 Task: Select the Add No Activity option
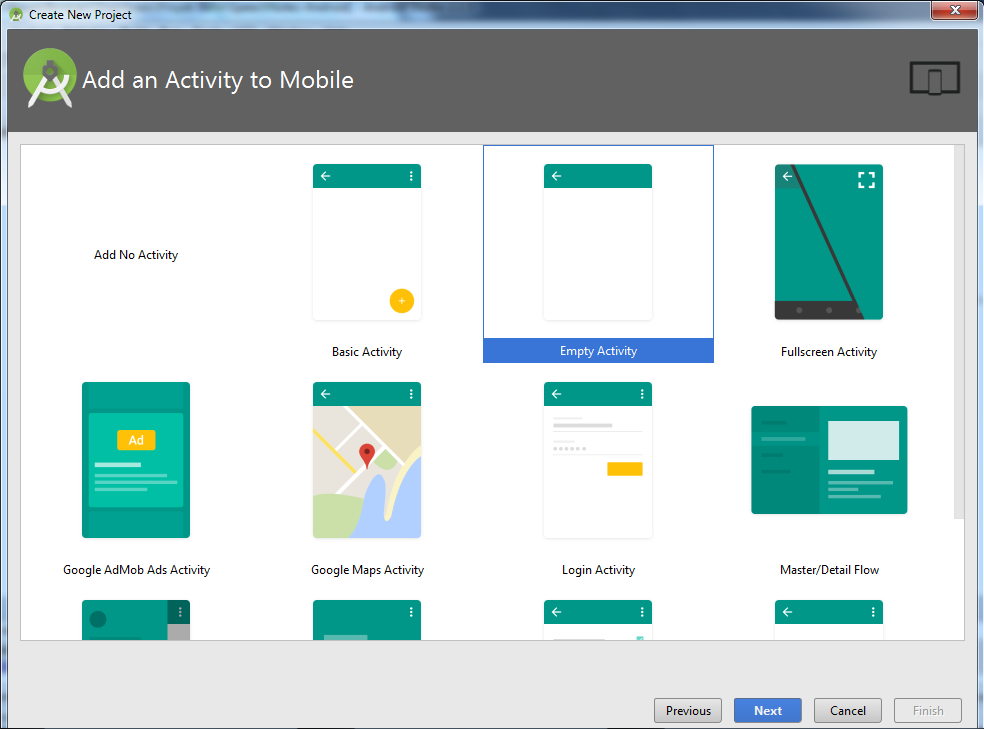[136, 255]
